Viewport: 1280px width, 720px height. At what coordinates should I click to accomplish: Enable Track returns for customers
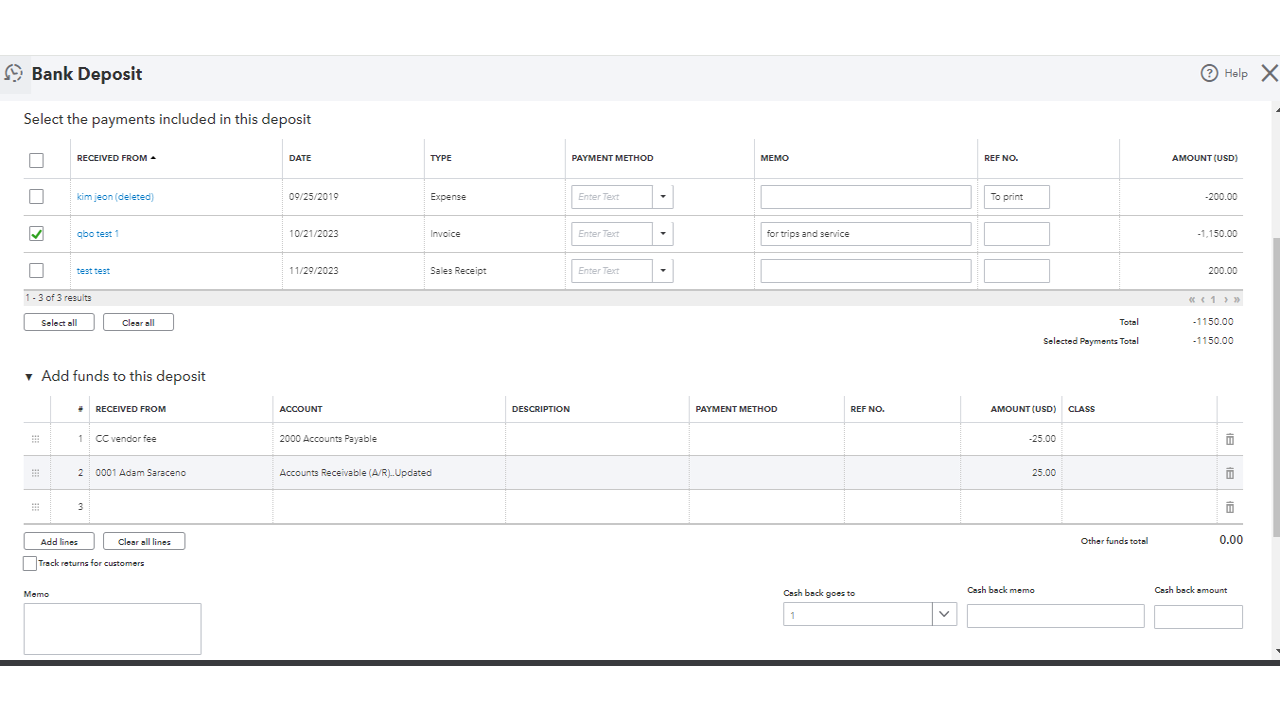[x=30, y=564]
